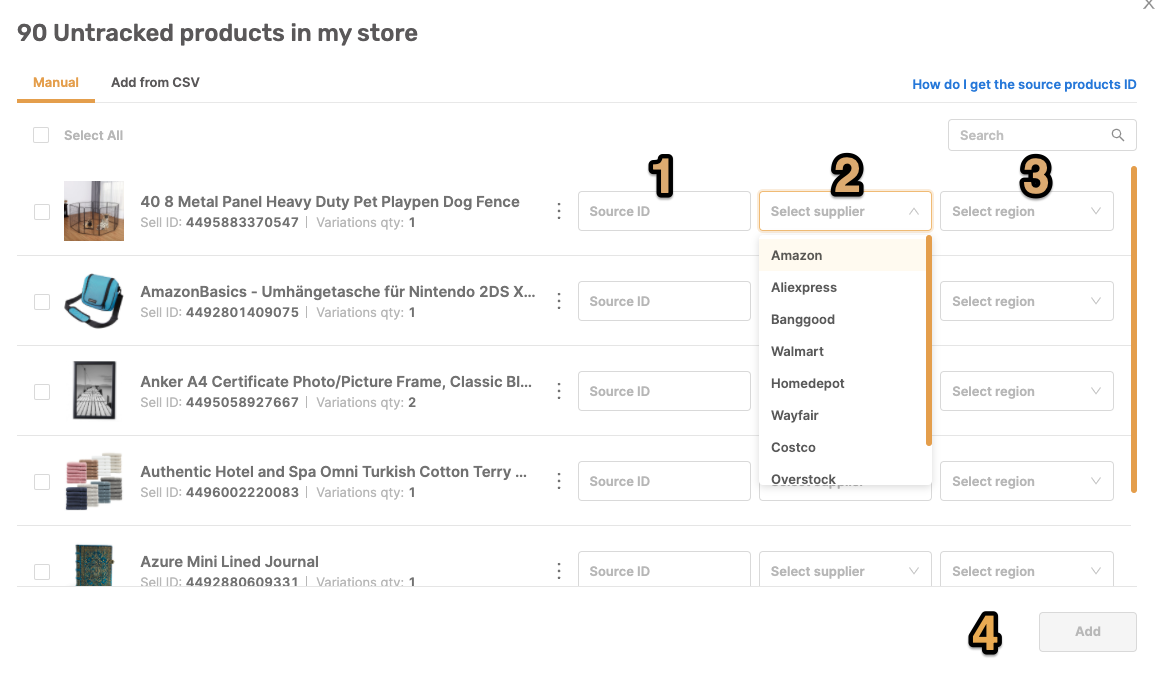This screenshot has height=675, width=1159.
Task: Open Select supplier dropdown for Azure Journal
Action: 845,571
